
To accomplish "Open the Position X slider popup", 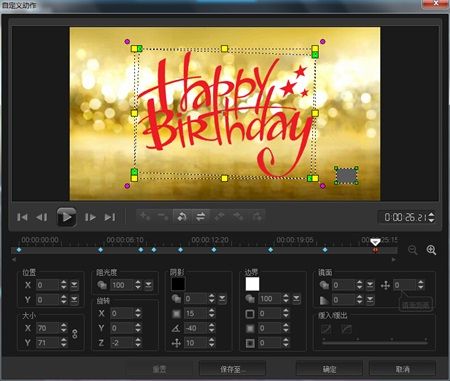I will [x=74, y=285].
